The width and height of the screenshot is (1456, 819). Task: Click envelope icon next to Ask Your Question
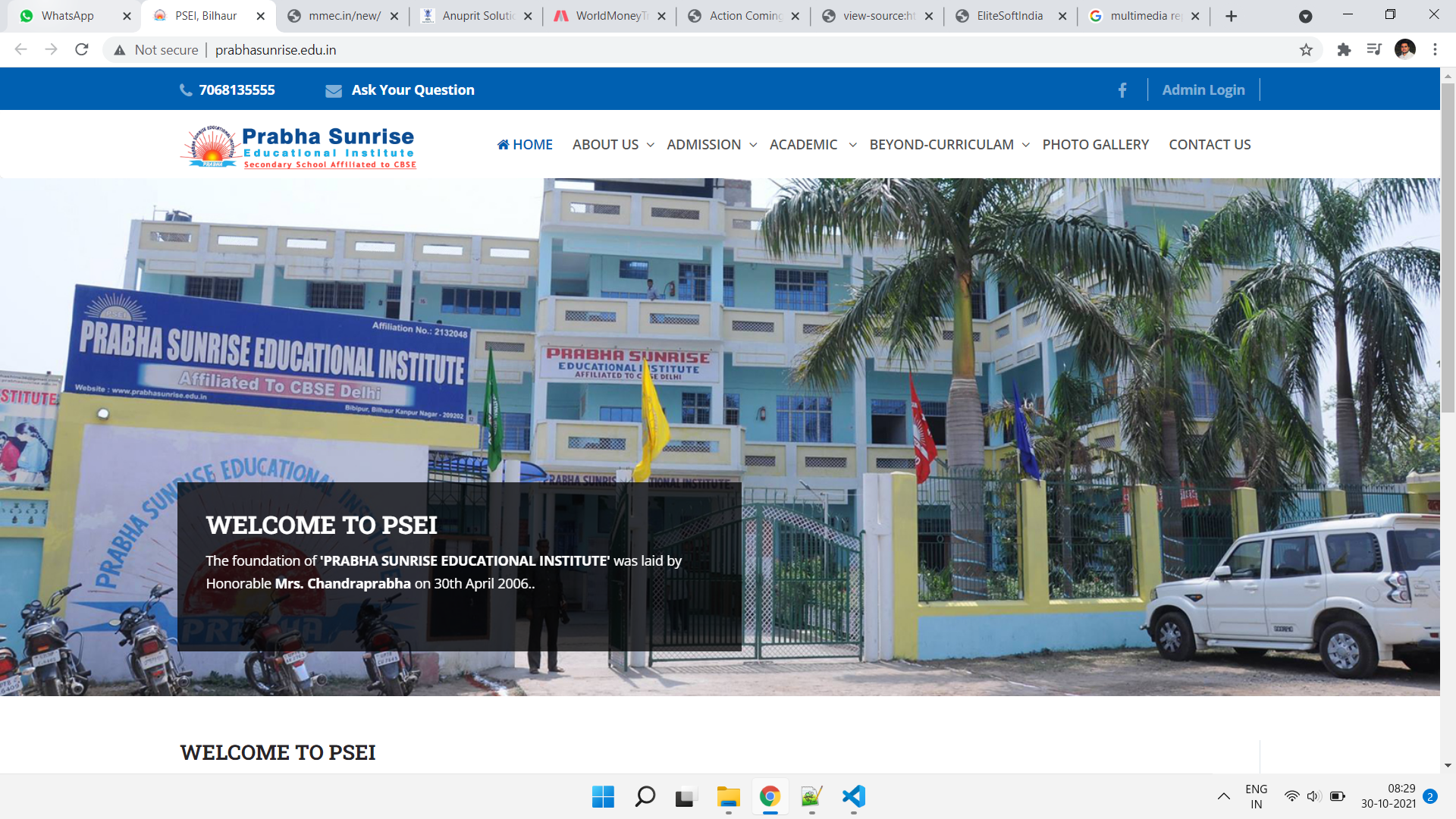click(x=334, y=91)
